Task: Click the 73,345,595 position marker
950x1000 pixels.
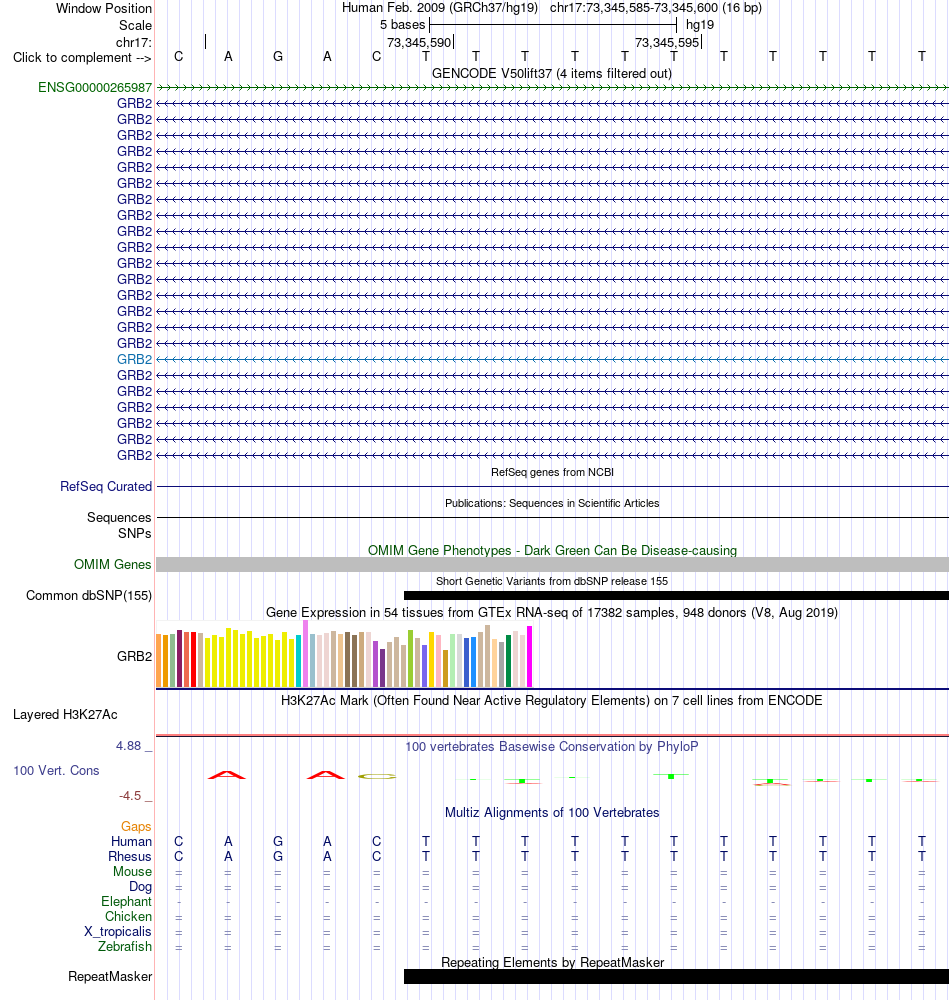Action: pyautogui.click(x=668, y=43)
